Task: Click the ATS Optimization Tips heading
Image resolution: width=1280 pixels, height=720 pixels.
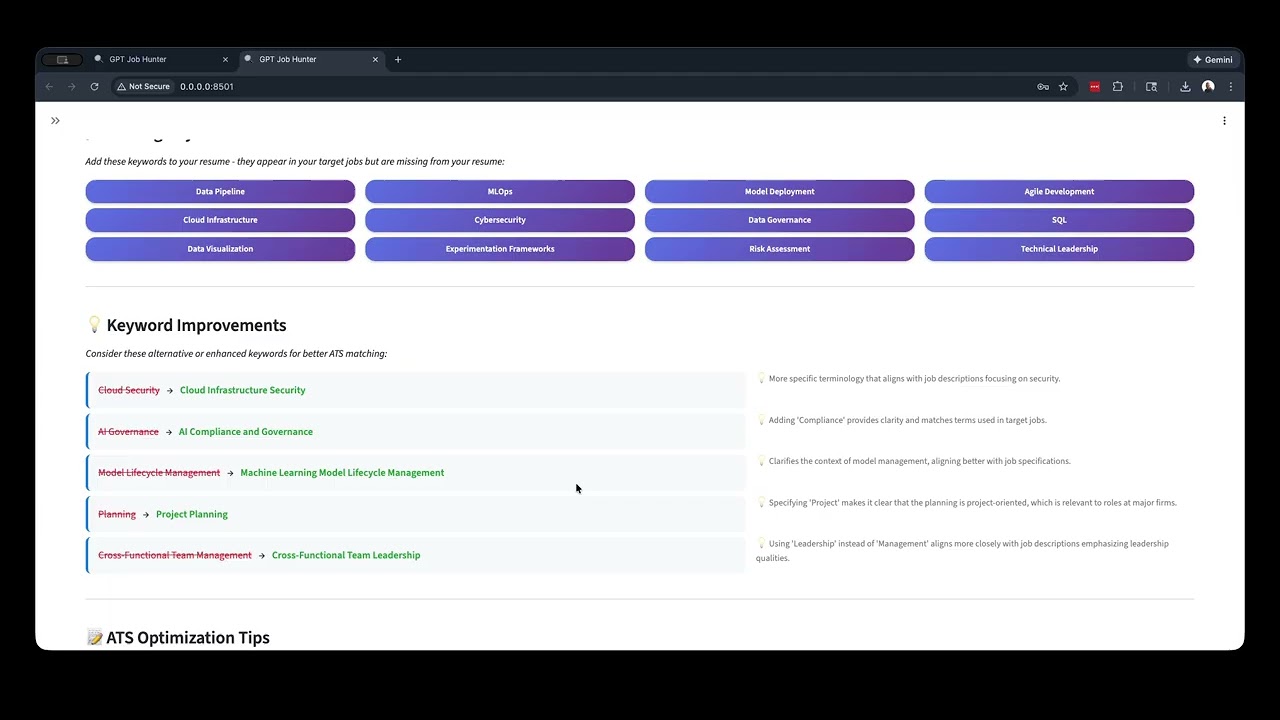Action: (188, 638)
